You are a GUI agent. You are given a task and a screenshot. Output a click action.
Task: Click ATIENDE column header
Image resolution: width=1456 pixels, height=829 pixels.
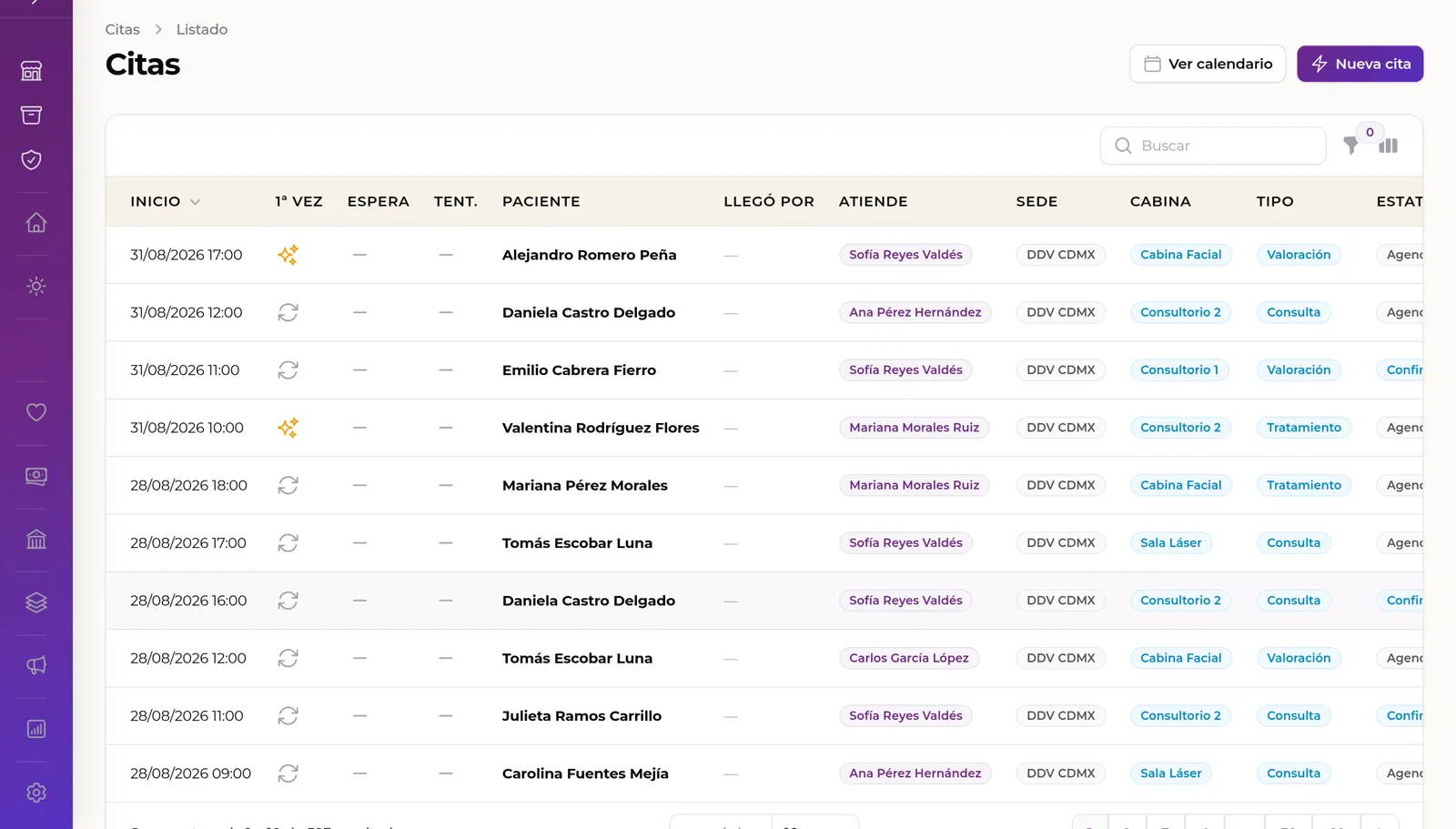click(874, 201)
